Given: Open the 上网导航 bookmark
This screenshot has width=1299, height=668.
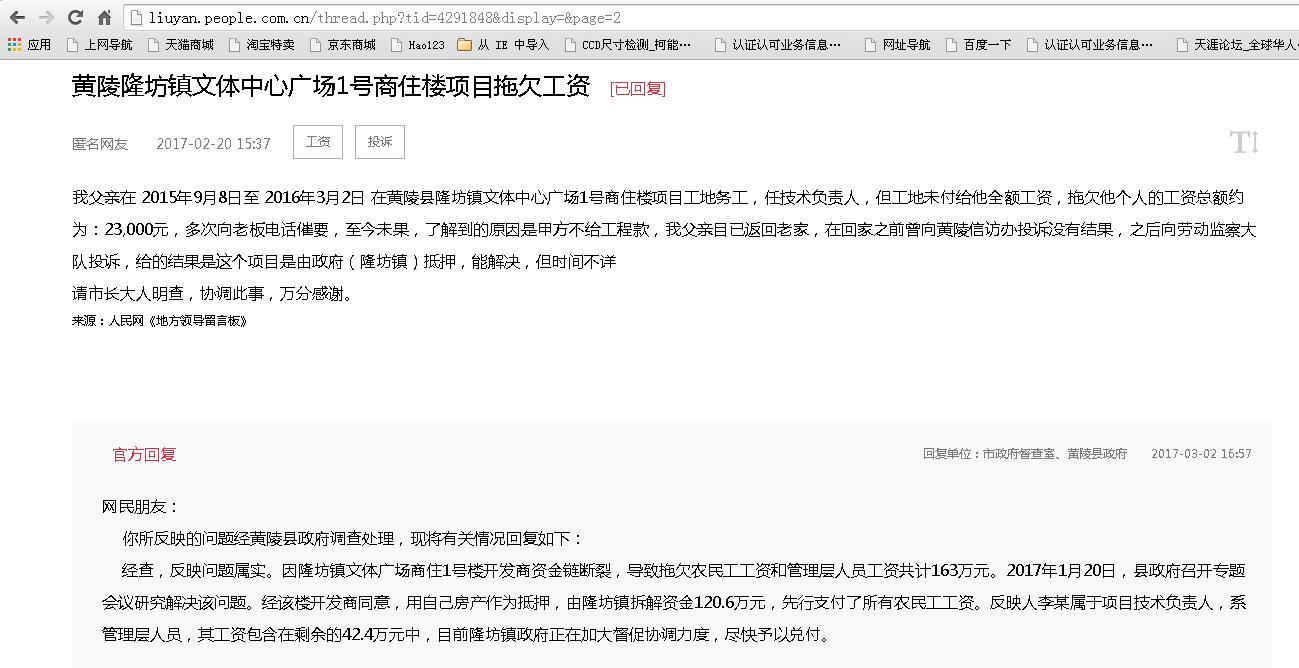Looking at the screenshot, I should (99, 45).
